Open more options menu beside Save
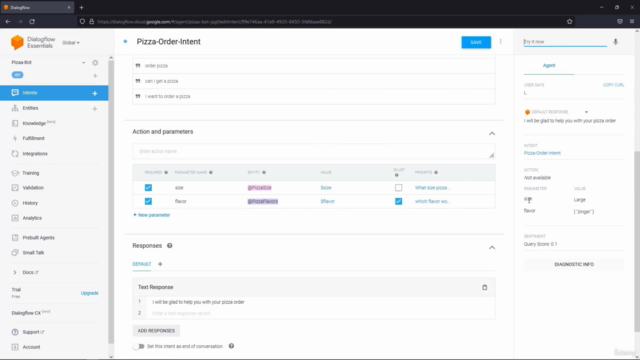 pos(500,42)
